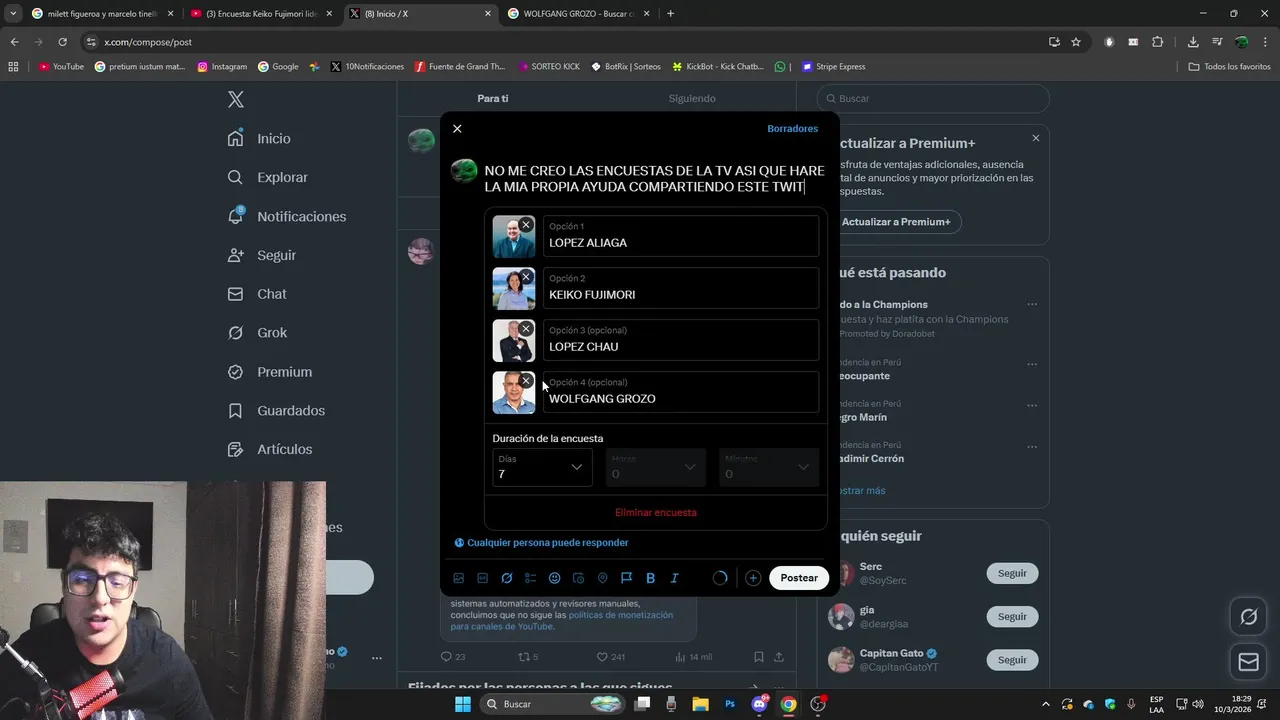Toggle the poll icon in composer

click(x=531, y=578)
